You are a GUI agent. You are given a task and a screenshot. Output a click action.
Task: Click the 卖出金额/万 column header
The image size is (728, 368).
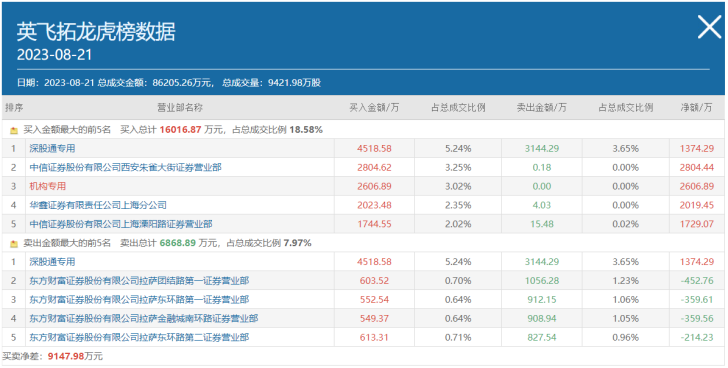click(x=542, y=108)
